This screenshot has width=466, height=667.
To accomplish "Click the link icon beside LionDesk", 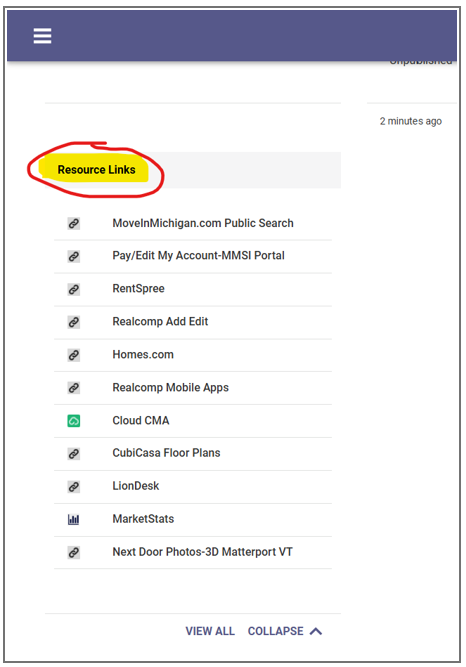I will (x=74, y=486).
